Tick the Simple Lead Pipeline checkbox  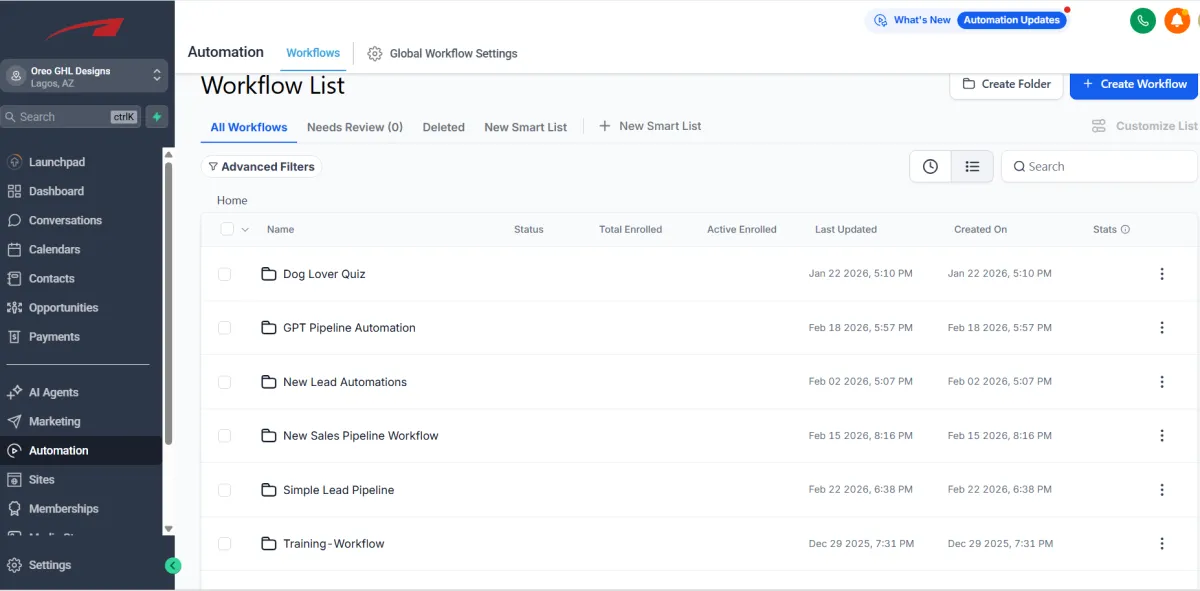[x=224, y=490]
